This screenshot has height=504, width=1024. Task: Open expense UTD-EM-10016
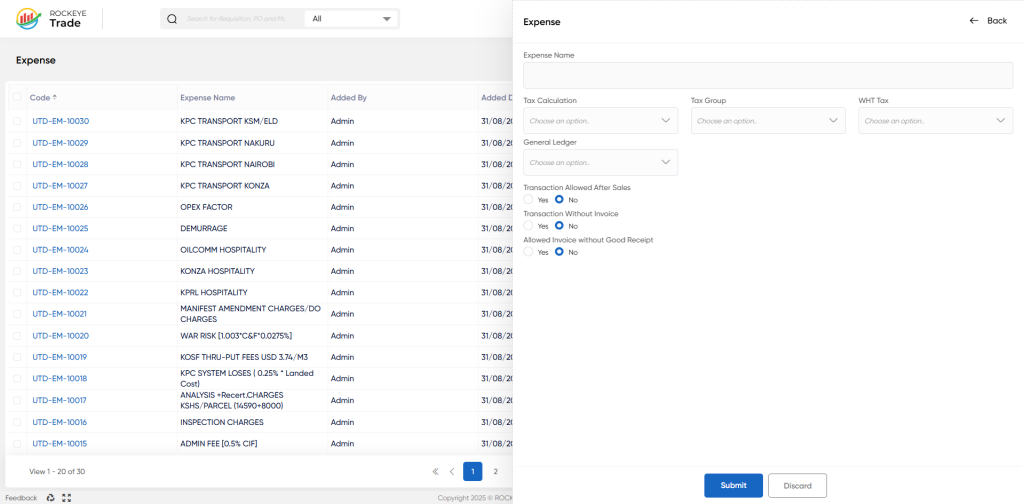60,422
